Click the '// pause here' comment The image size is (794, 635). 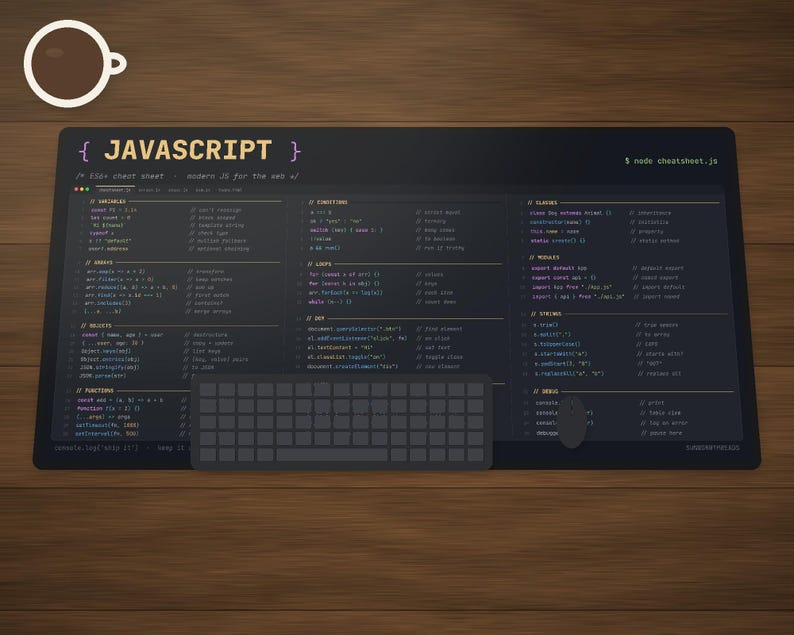[x=661, y=433]
